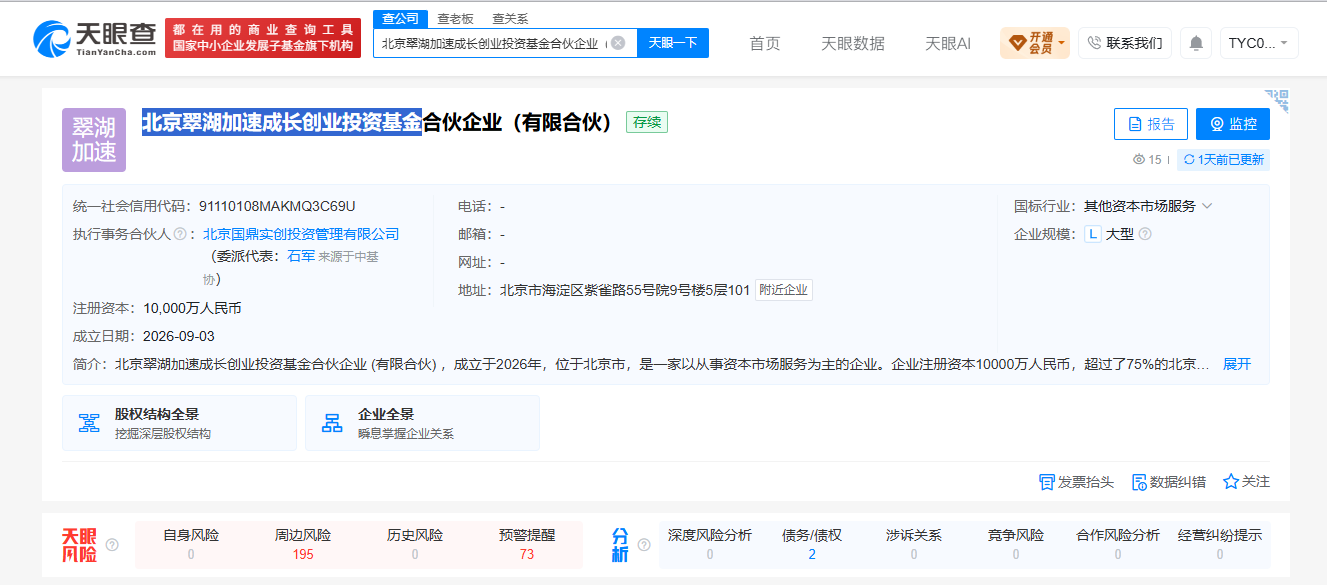The width and height of the screenshot is (1327, 585).
Task: Open 债务/债权 analysis item
Action: point(812,545)
